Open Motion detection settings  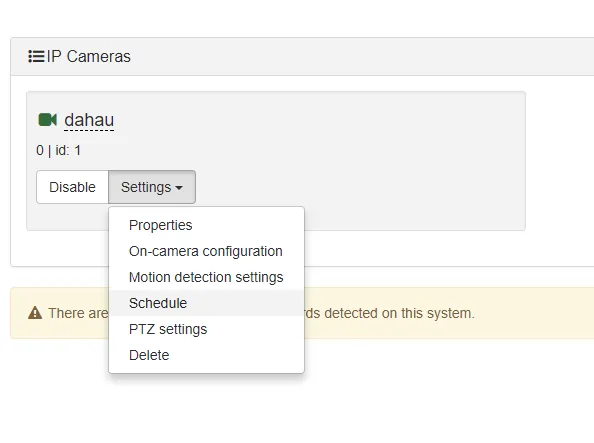pos(206,277)
